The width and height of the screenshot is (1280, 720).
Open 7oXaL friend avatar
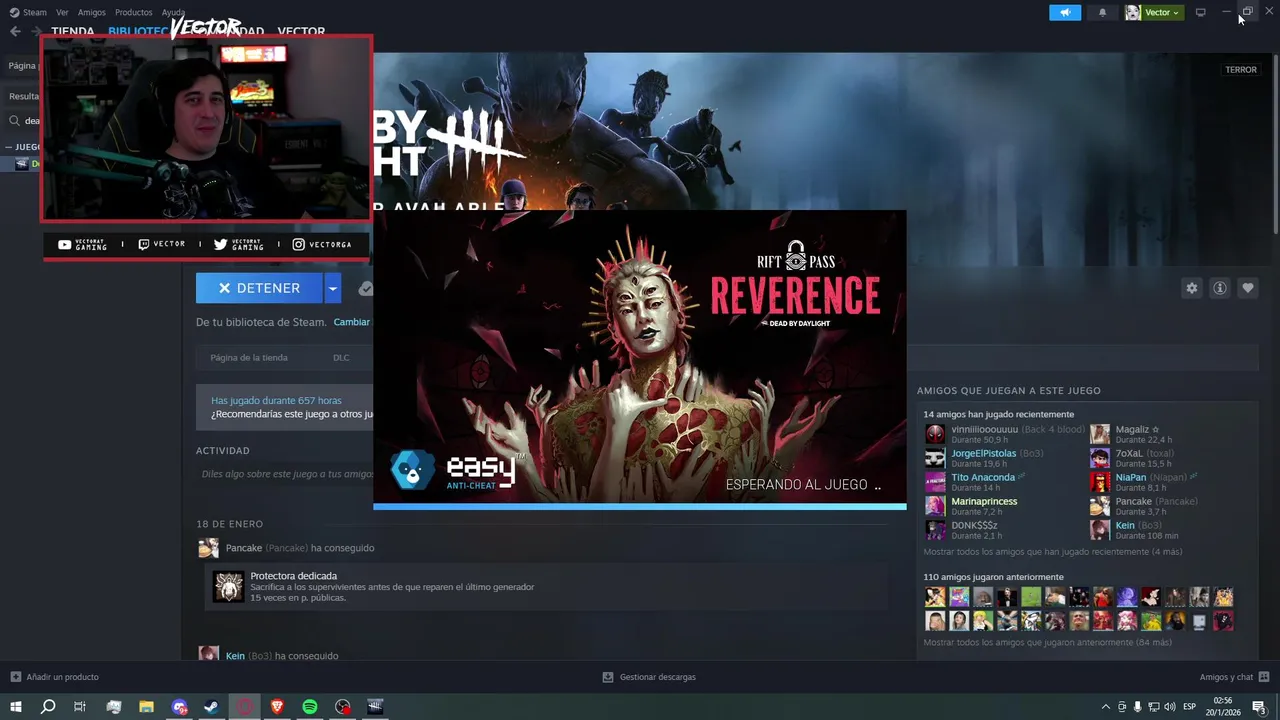[x=1099, y=458]
